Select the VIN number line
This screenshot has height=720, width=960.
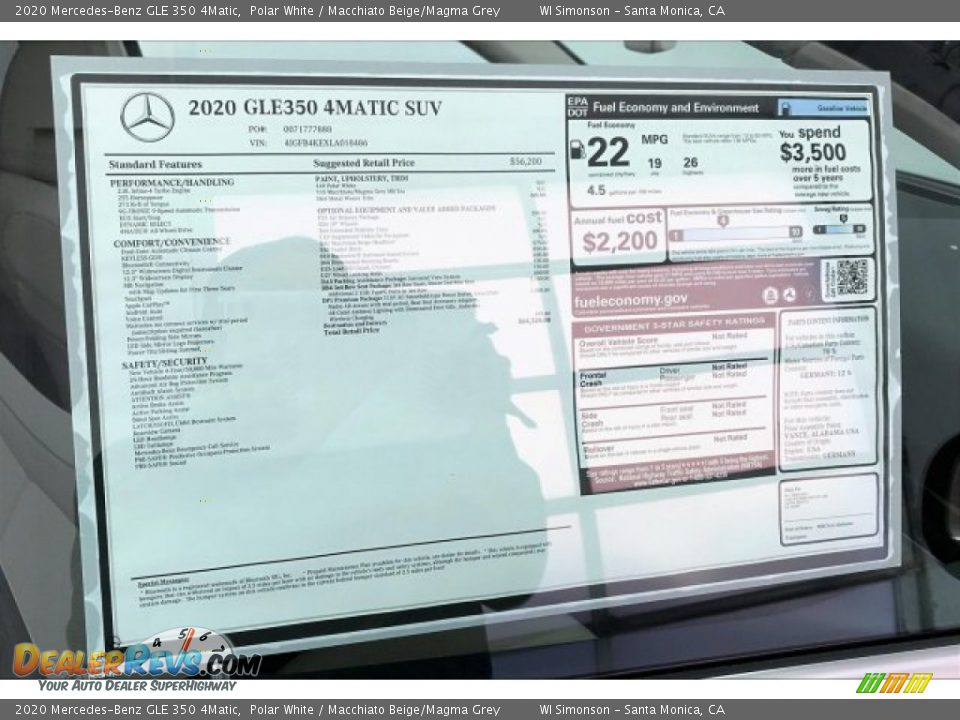point(308,143)
